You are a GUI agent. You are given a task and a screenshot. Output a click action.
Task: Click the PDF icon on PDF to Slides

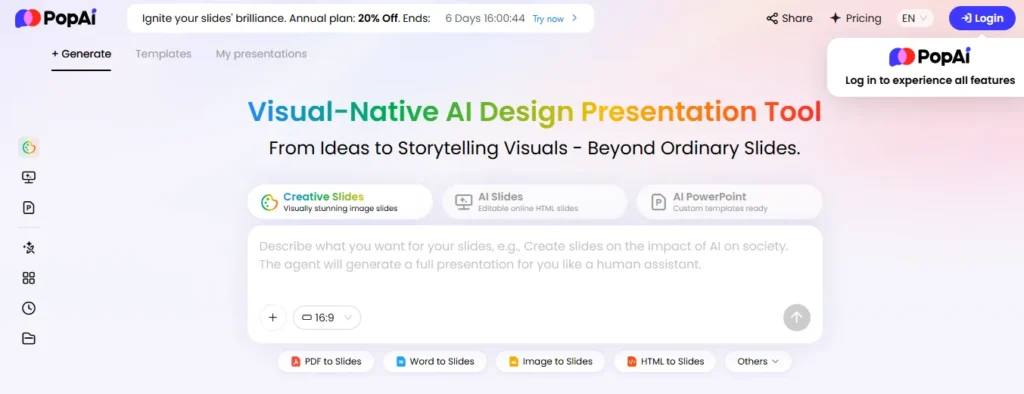[296, 361]
